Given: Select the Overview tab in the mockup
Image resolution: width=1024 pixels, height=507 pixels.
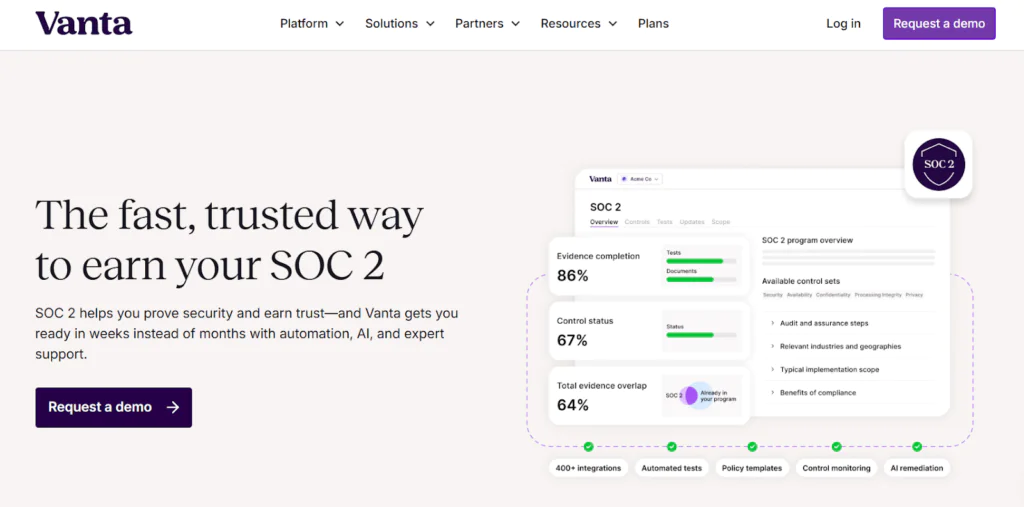Looking at the screenshot, I should point(604,222).
